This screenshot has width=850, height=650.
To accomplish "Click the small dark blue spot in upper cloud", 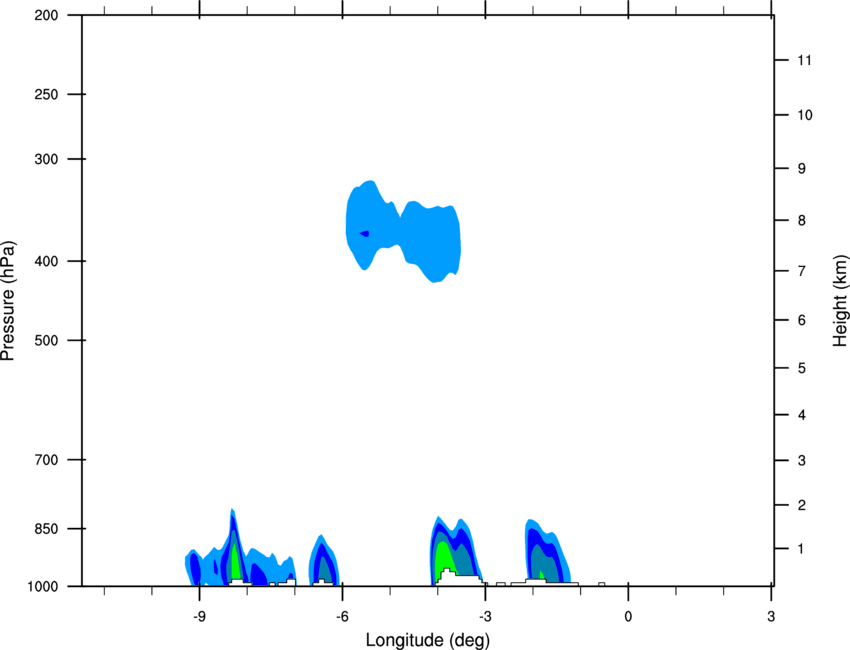I will pyautogui.click(x=365, y=234).
